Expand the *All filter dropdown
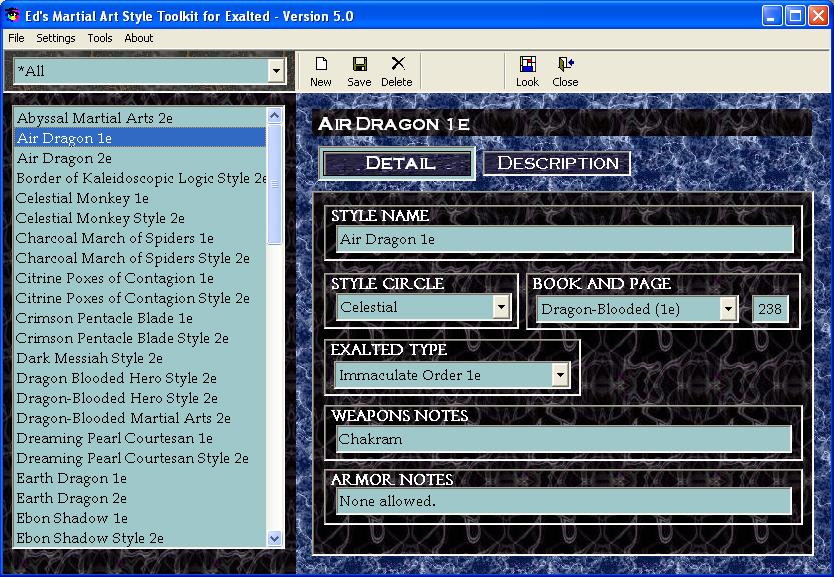The image size is (834, 577). [276, 70]
